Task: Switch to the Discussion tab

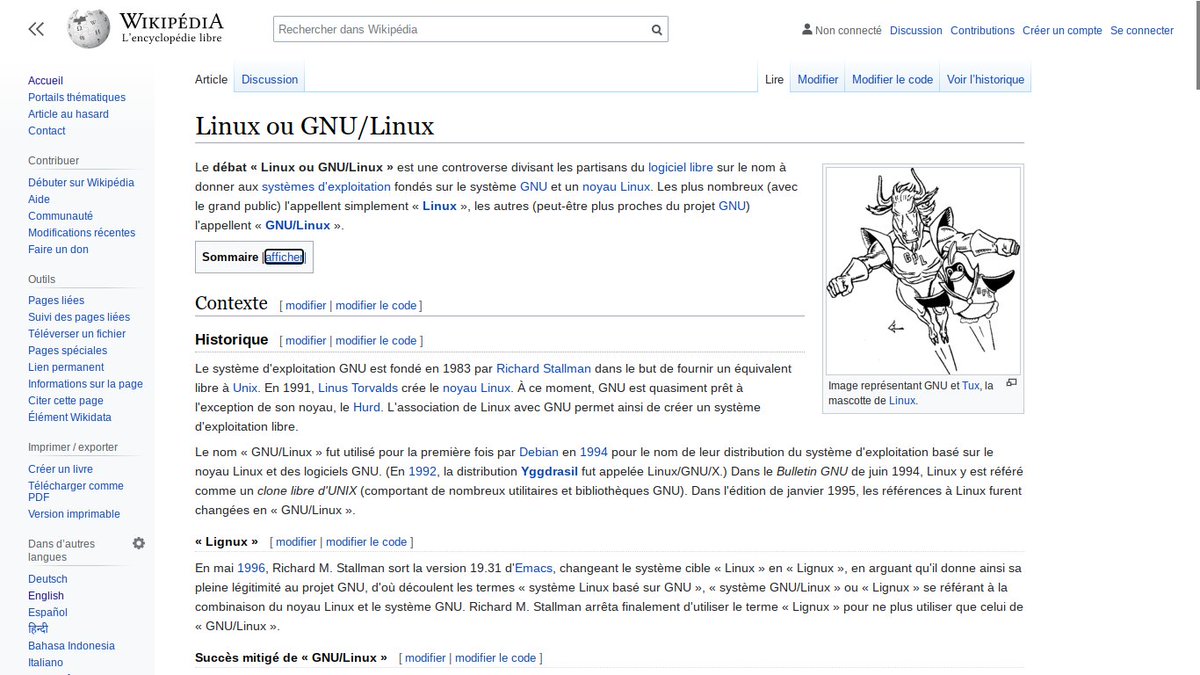Action: [268, 79]
